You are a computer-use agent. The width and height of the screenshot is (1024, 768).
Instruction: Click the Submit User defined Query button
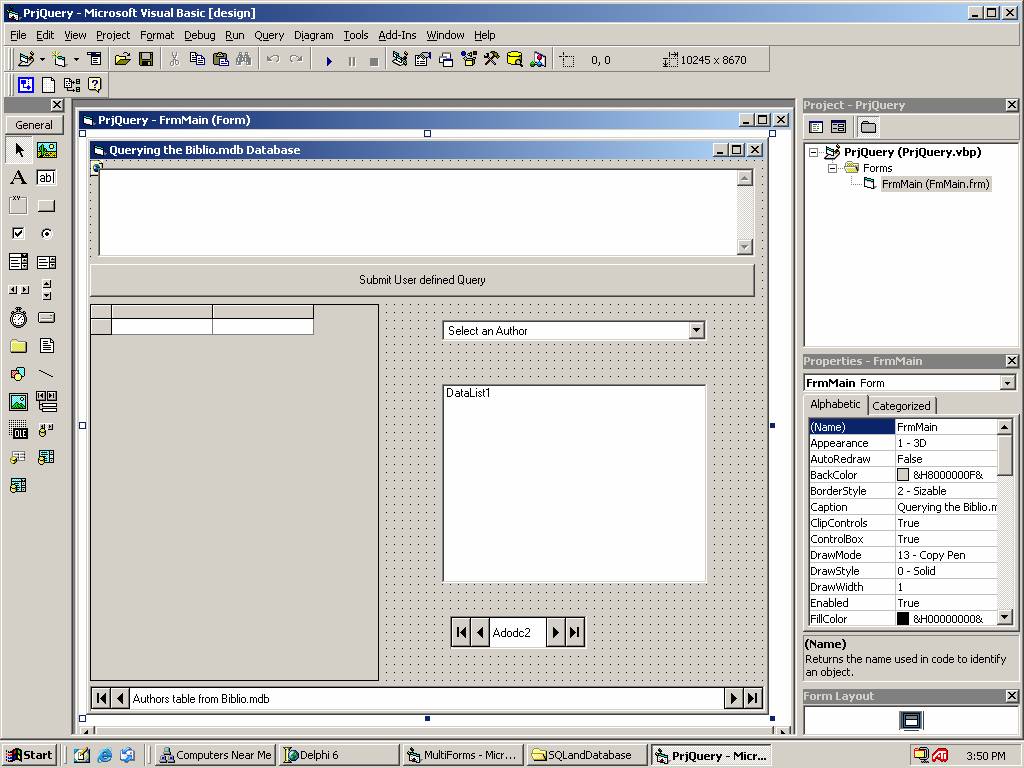(x=422, y=280)
